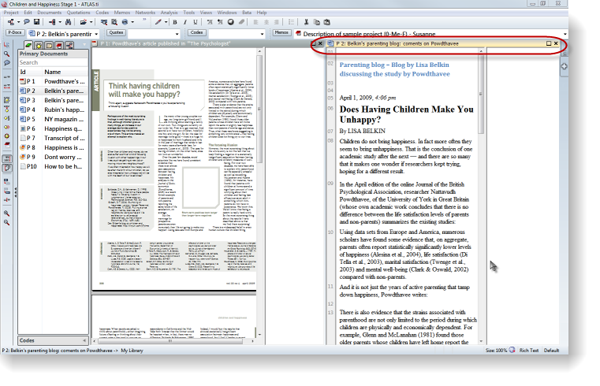The height and width of the screenshot is (386, 600).
Task: Toggle the pressed line-number view button in left toolbar
Action: pos(7,158)
